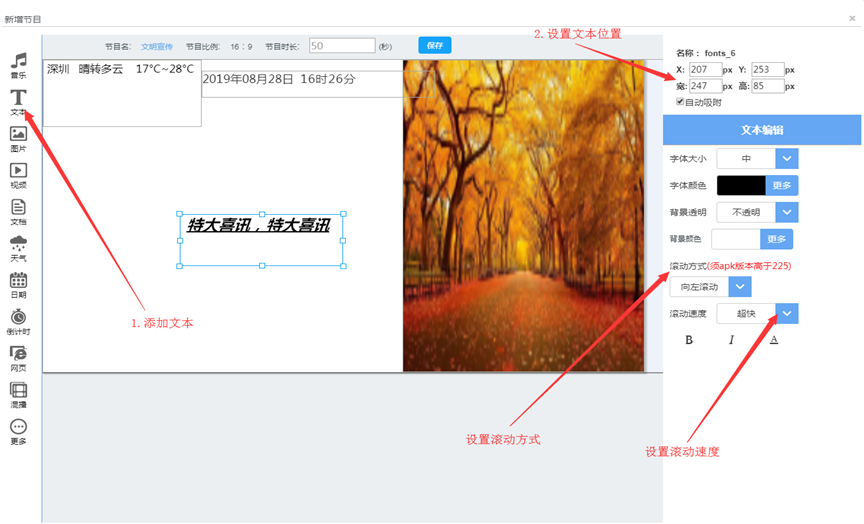This screenshot has width=864, height=524.
Task: Toggle the 自动吸附 auto-snap checkbox
Action: (x=681, y=102)
